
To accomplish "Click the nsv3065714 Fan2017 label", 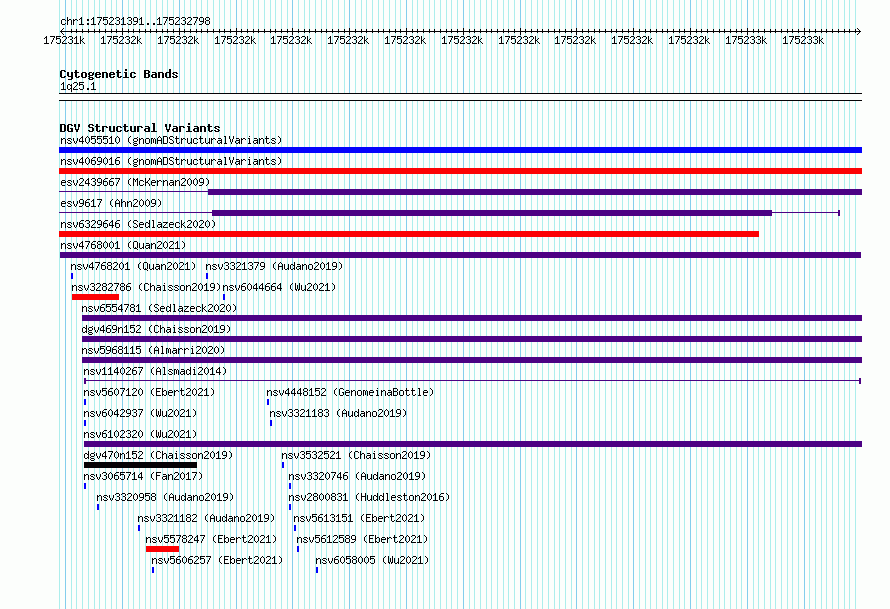I will tap(143, 476).
